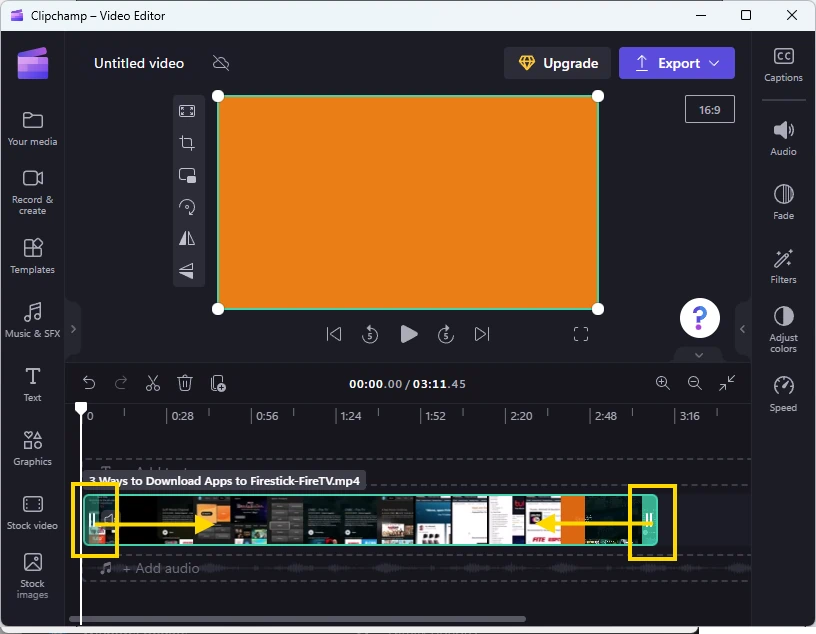
Task: Open Stock images library
Action: coord(32,575)
